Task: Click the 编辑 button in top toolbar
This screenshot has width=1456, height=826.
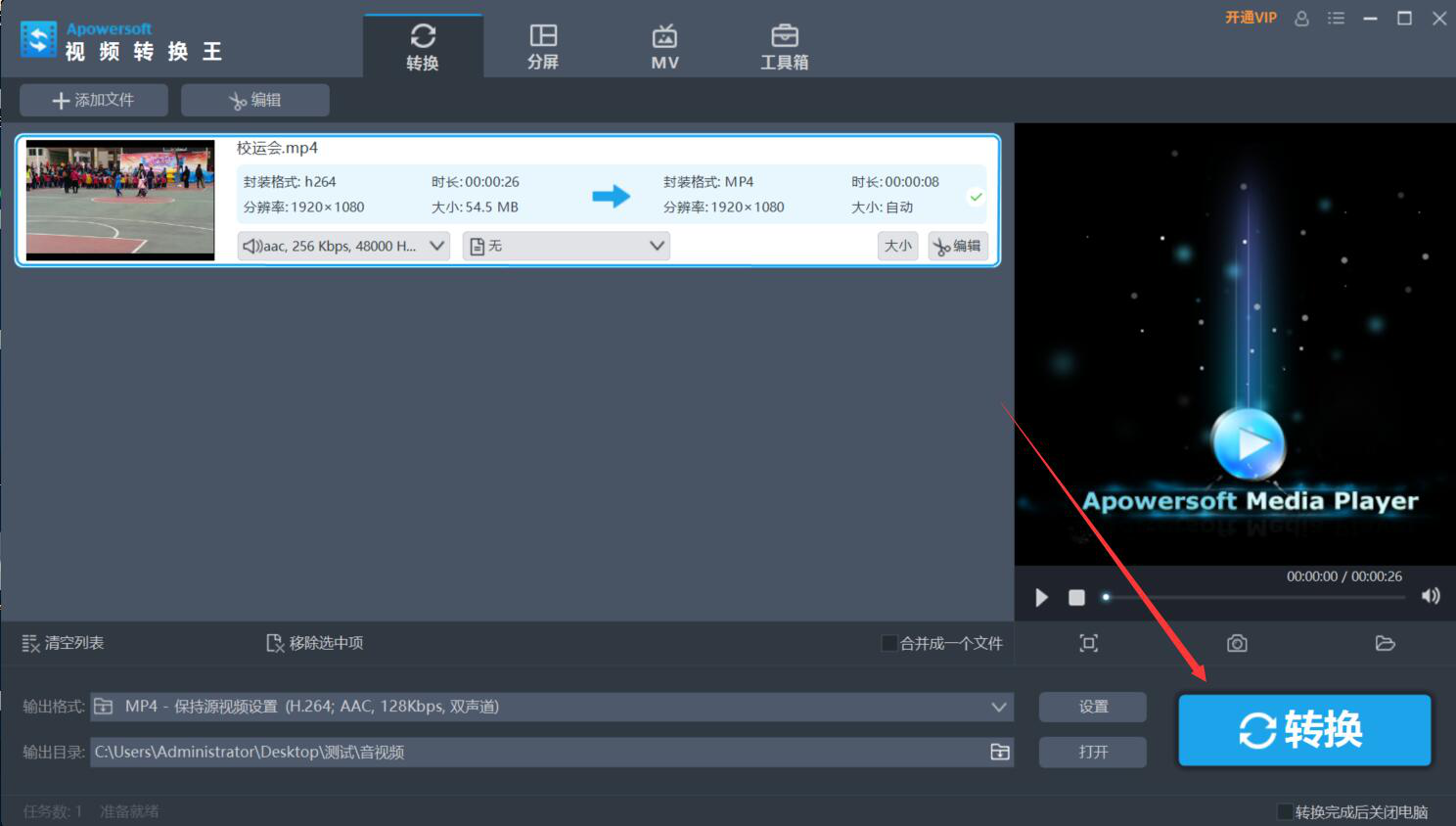Action: tap(255, 100)
